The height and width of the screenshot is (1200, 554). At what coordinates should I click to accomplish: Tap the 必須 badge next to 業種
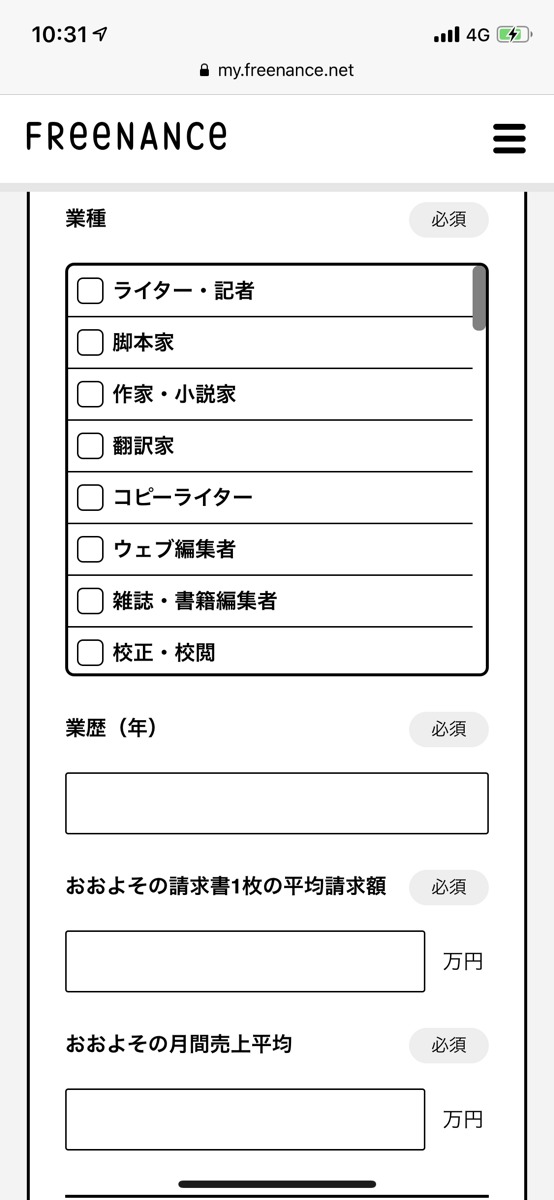coord(449,220)
